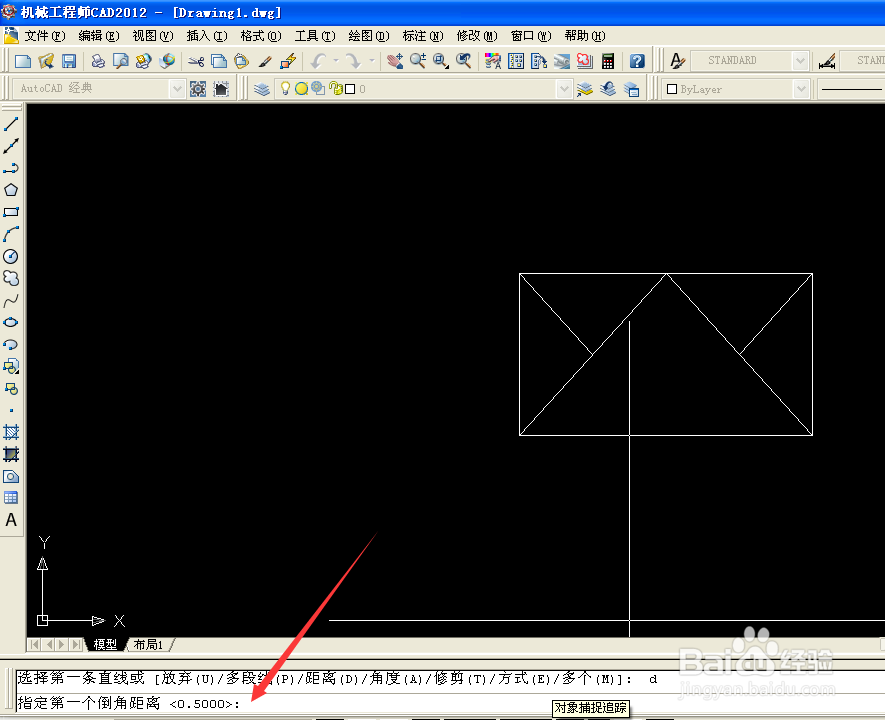Expand STANDARD text style dropdown

[x=800, y=61]
